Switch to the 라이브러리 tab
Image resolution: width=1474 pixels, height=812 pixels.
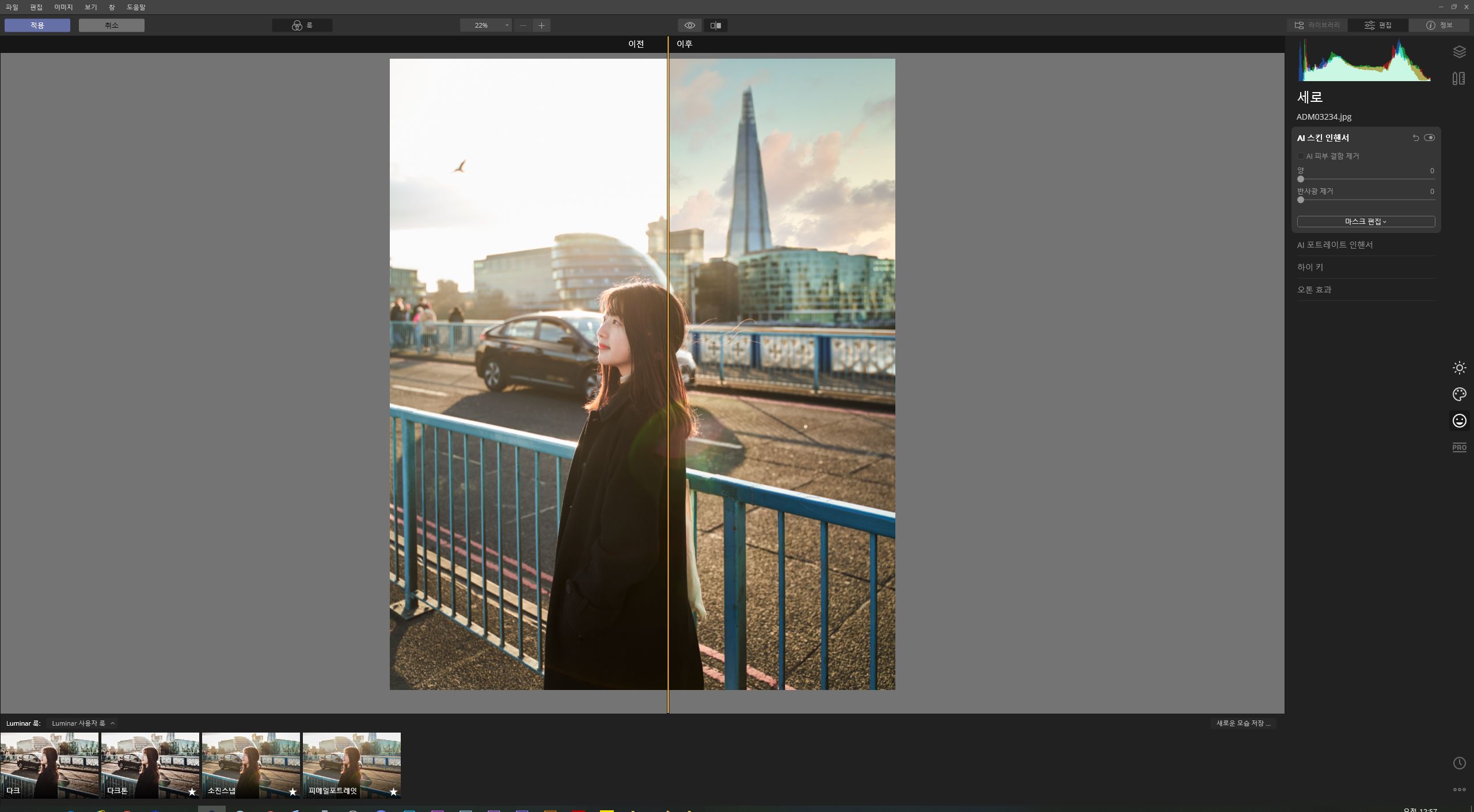click(x=1317, y=25)
